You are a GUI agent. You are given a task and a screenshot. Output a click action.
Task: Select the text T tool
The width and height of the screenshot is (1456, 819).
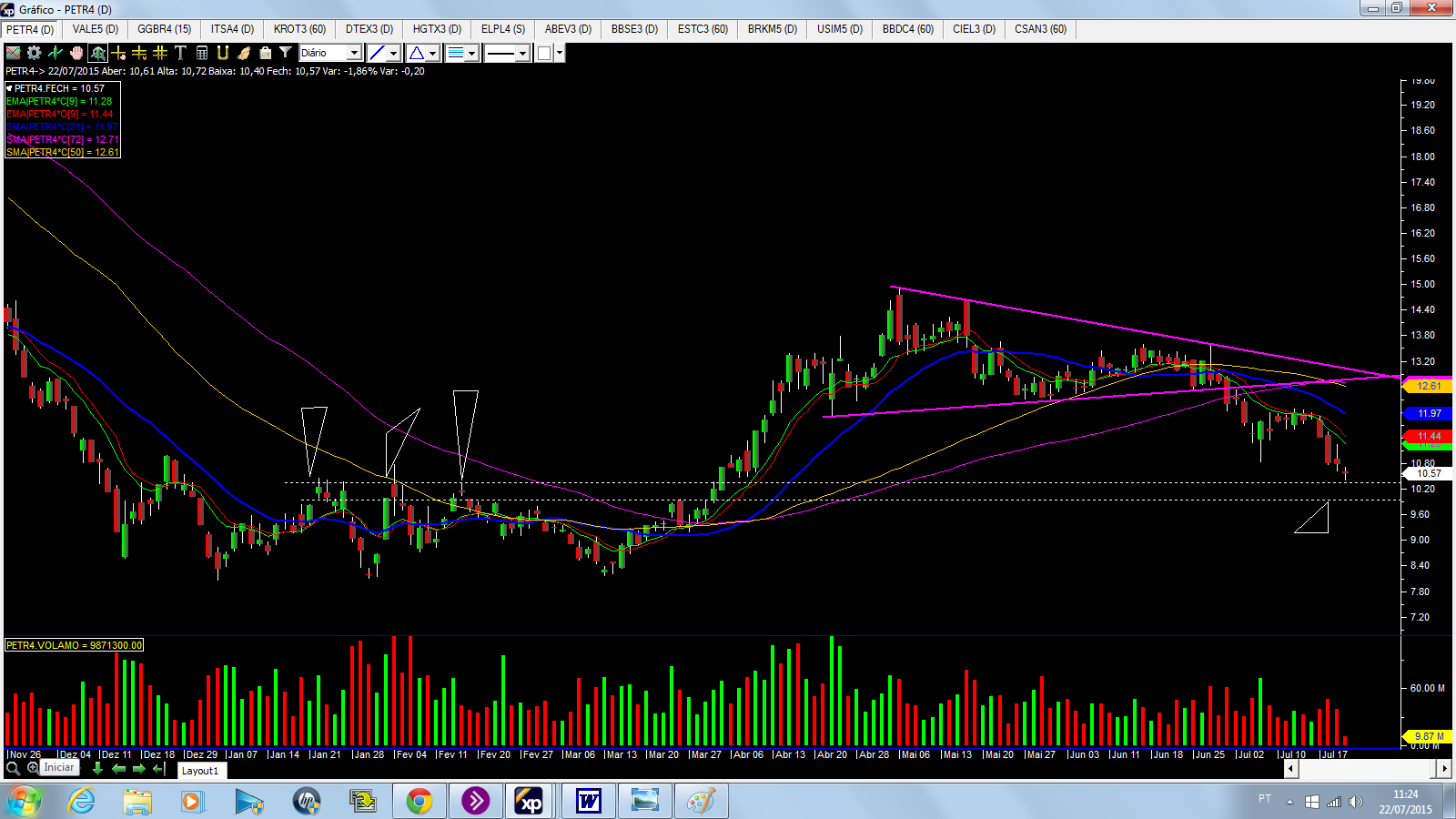pyautogui.click(x=180, y=53)
